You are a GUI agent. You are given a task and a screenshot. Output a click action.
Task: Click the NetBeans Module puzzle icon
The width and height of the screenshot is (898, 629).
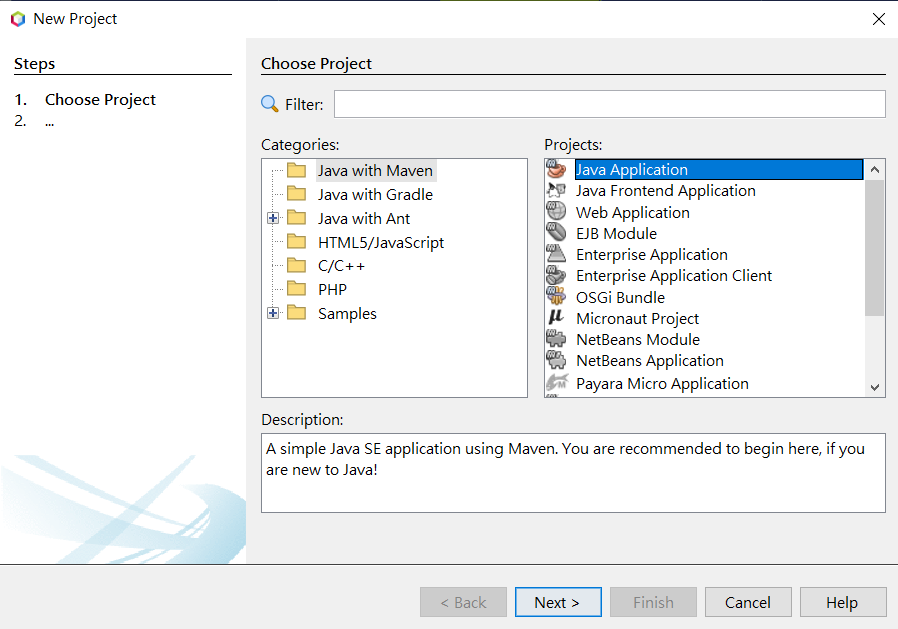(556, 339)
